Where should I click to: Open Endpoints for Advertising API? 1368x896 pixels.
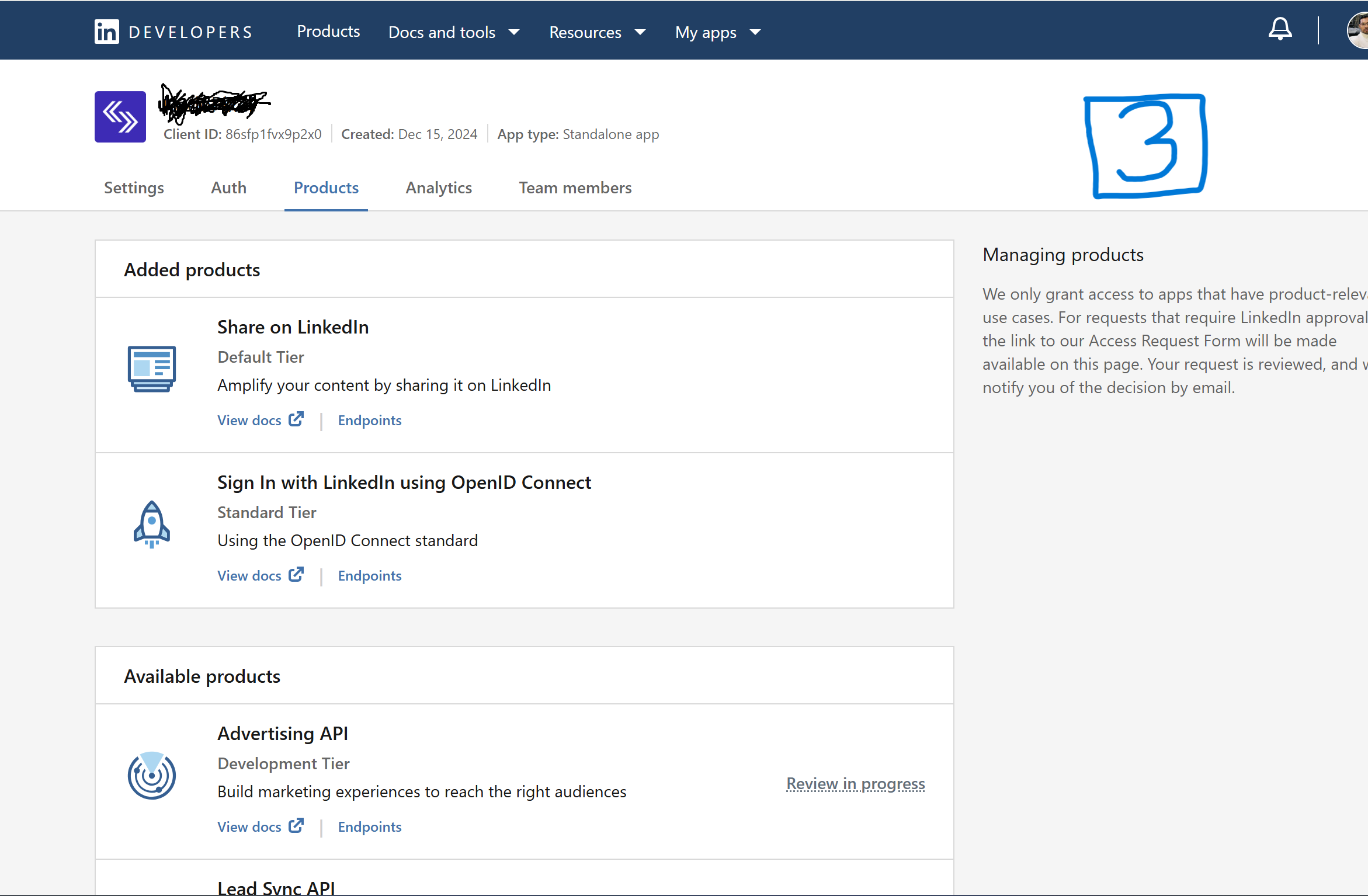click(x=370, y=826)
